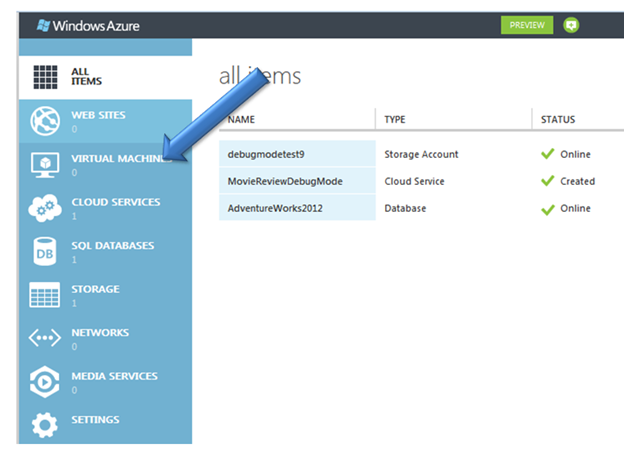Click the Media Services play icon
The width and height of the screenshot is (624, 462).
click(45, 383)
